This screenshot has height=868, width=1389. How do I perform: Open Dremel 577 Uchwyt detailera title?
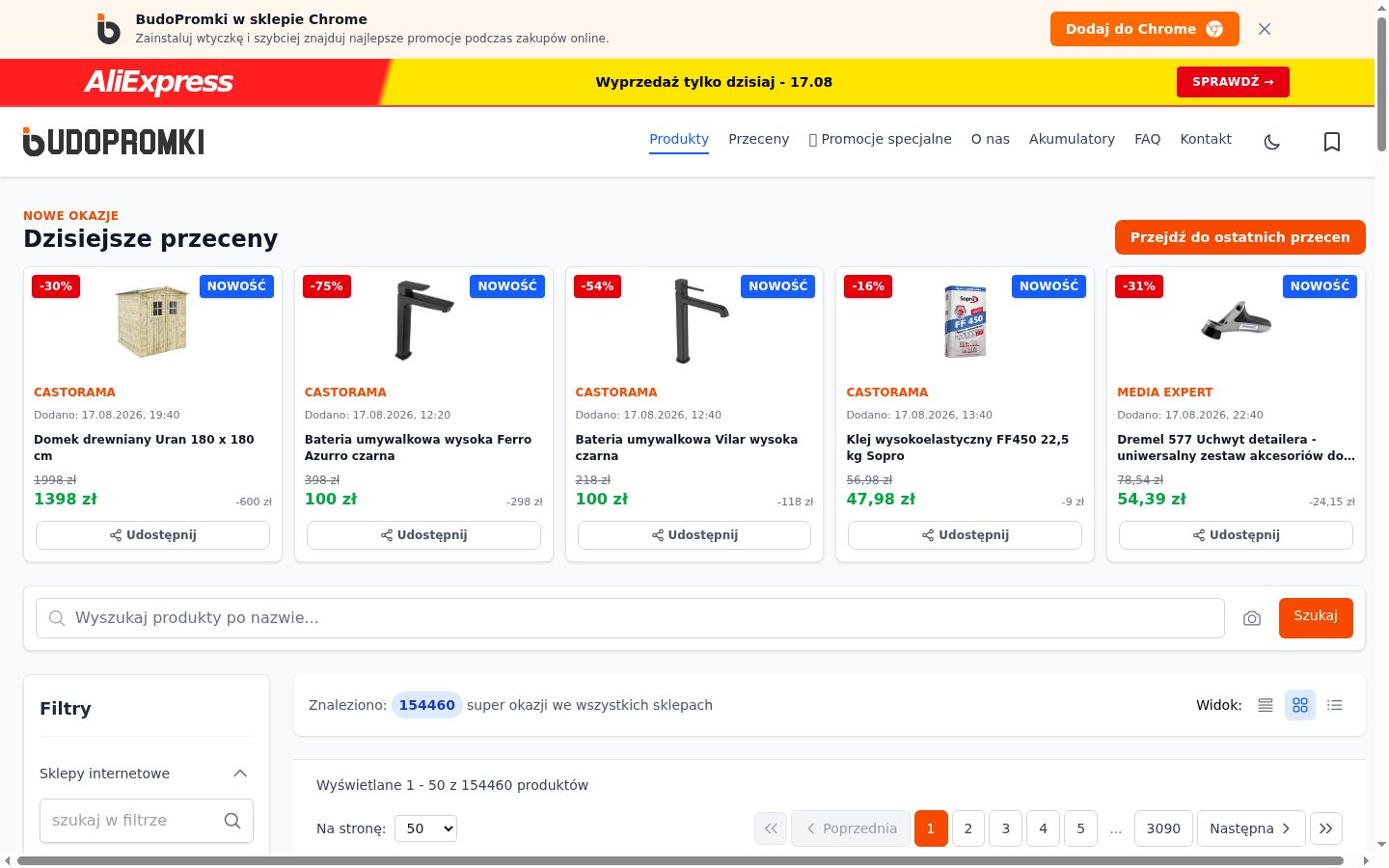click(x=1236, y=448)
